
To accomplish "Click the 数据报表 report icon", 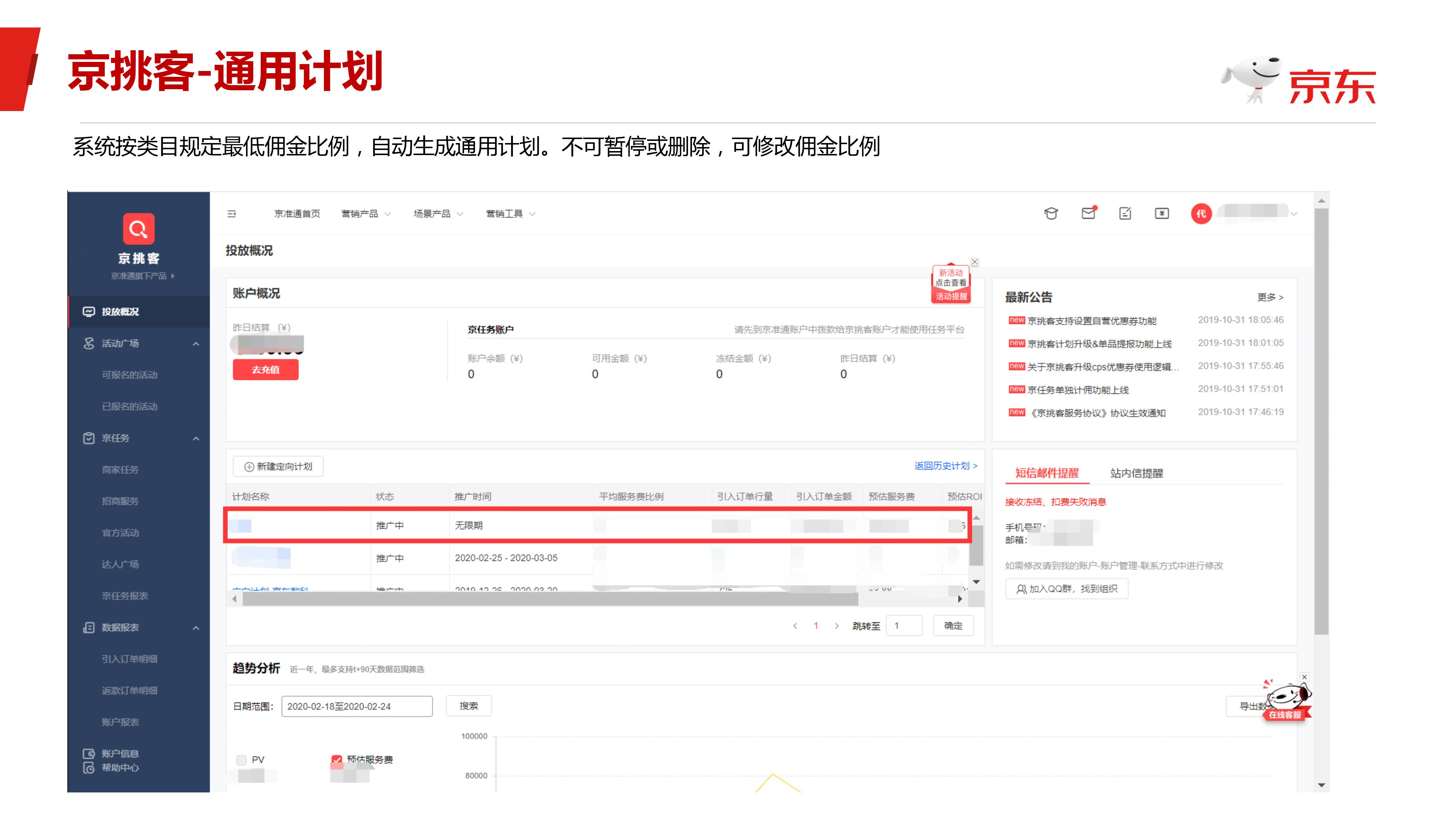I will (x=89, y=628).
